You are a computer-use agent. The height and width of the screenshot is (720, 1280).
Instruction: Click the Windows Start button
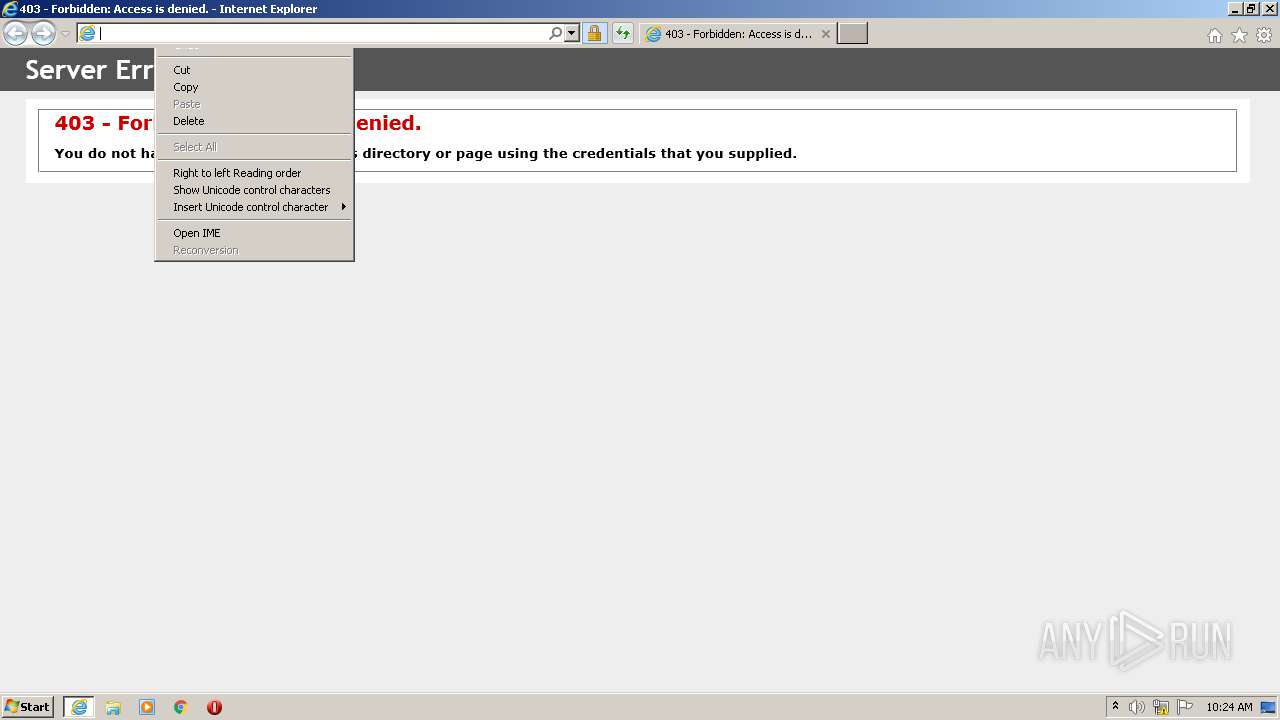pos(27,707)
